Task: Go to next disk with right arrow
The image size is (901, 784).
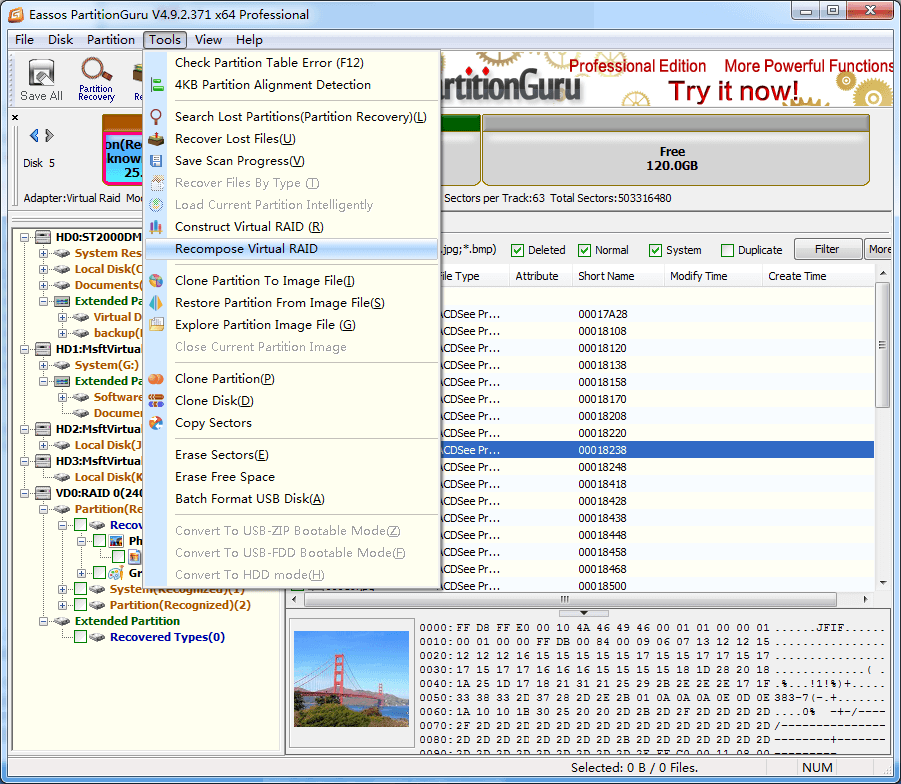Action: tap(49, 136)
